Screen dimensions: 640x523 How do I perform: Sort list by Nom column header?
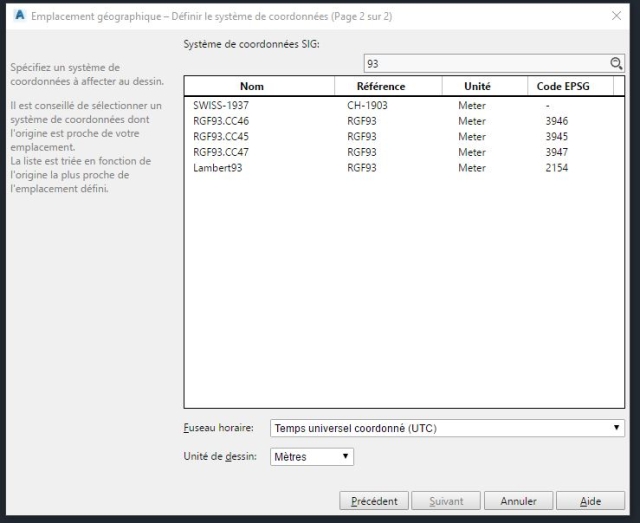point(259,86)
